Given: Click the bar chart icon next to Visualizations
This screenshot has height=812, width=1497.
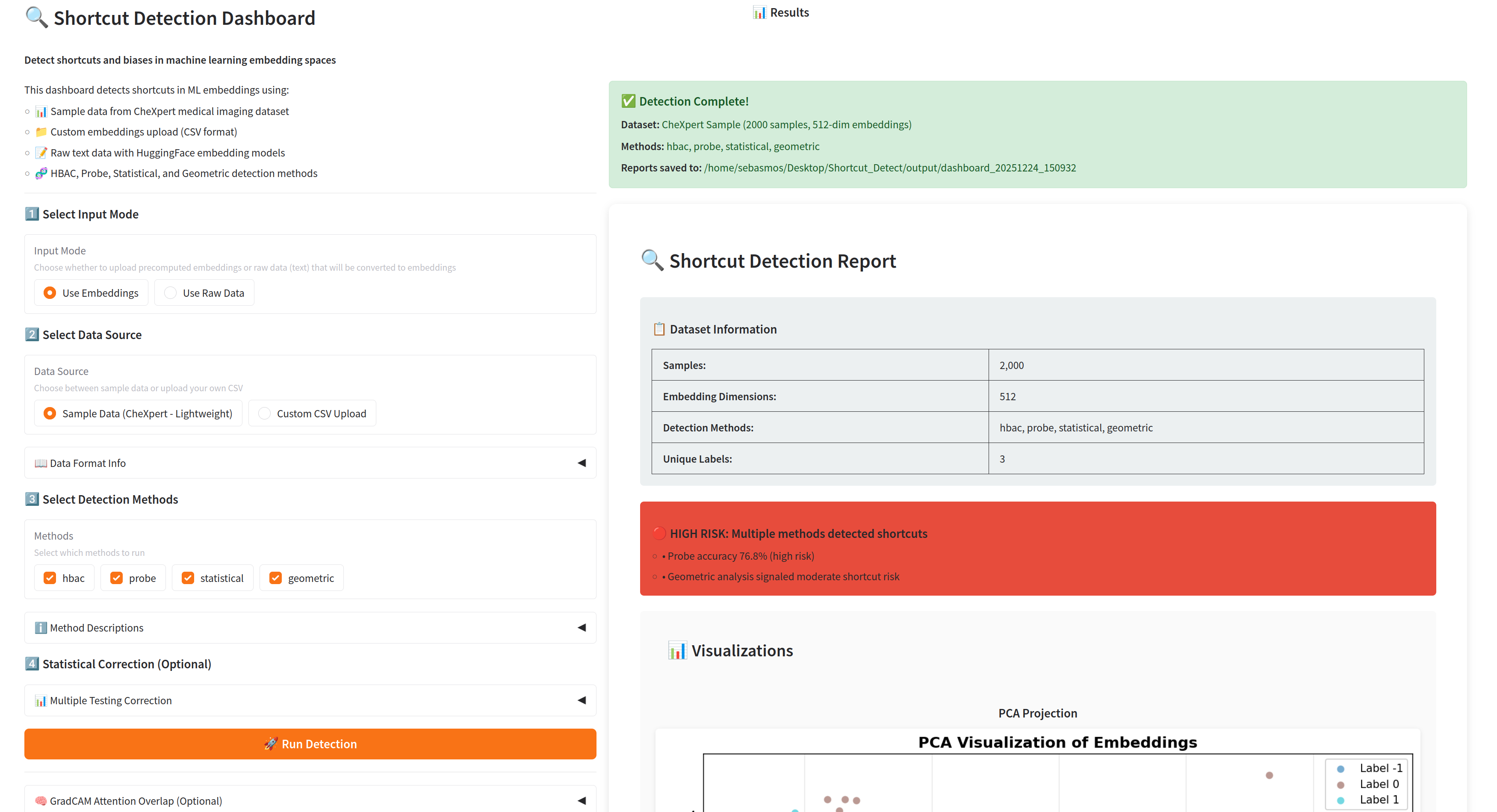Looking at the screenshot, I should coord(678,650).
